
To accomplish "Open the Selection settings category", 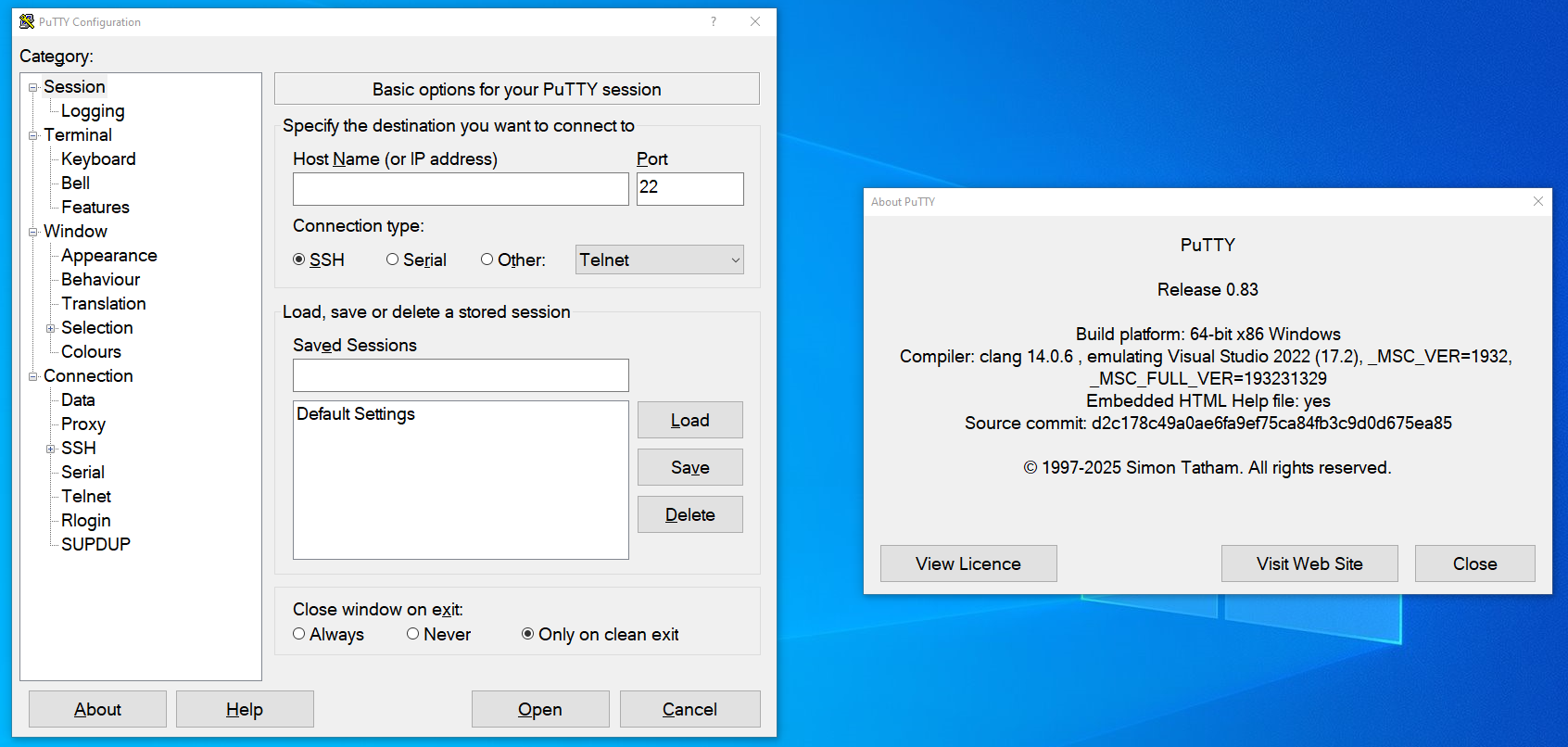I will (97, 328).
